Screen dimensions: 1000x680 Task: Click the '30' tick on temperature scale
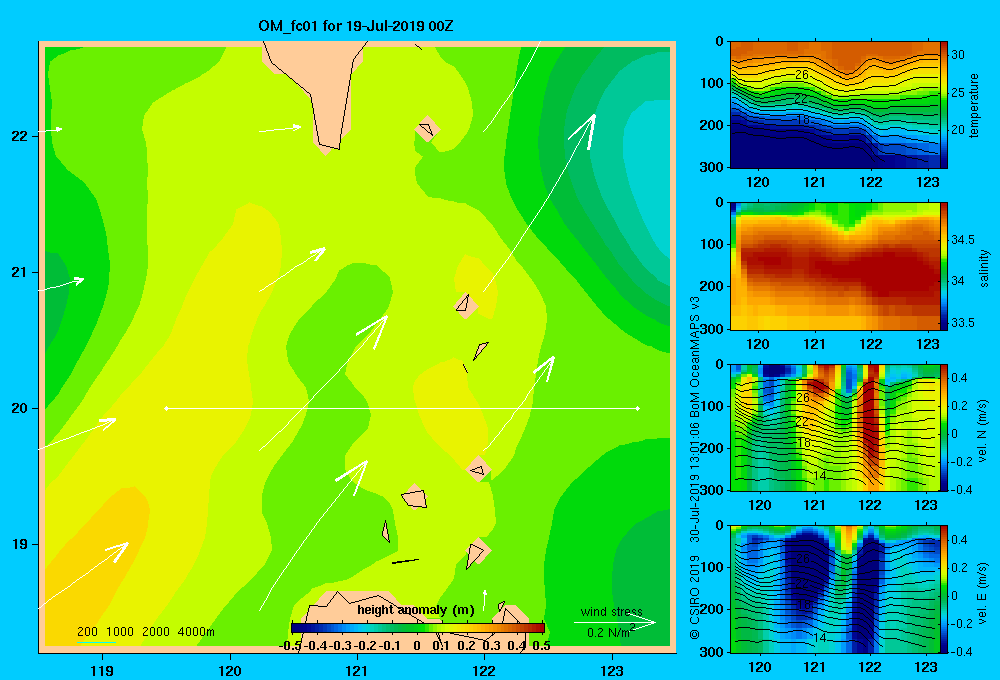coord(958,55)
